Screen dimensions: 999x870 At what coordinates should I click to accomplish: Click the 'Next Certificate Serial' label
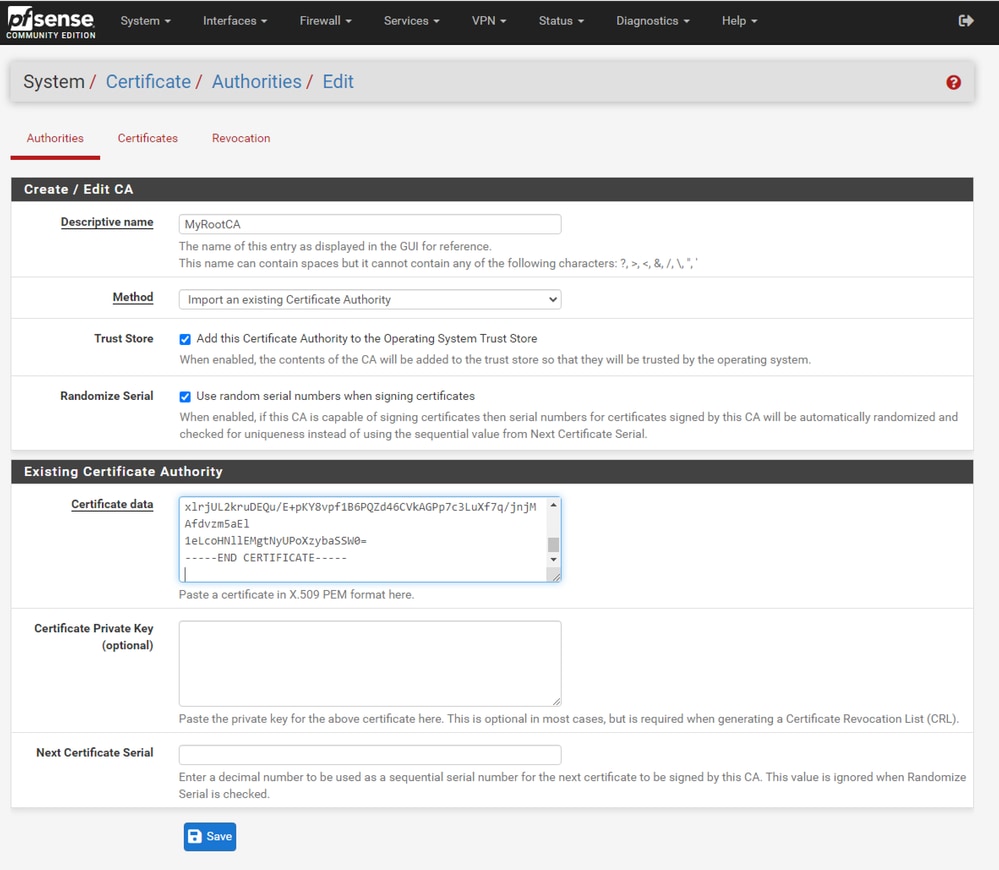94,752
